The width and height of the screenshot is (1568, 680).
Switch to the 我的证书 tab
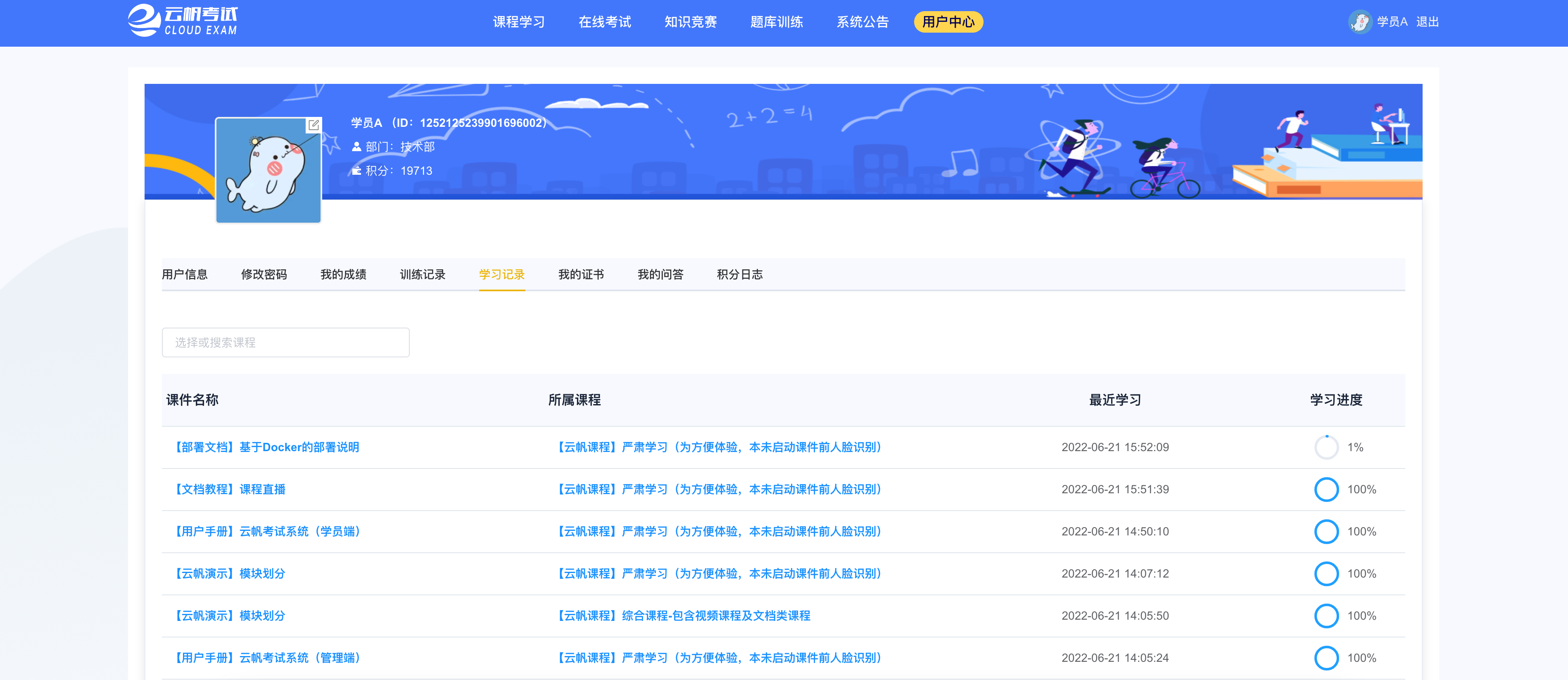coord(581,275)
